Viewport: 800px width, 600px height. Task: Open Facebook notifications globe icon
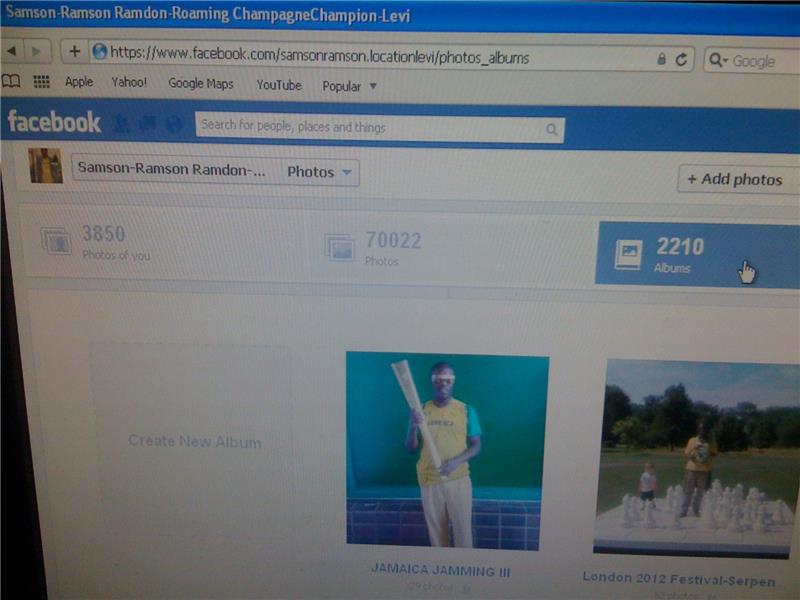pos(173,124)
